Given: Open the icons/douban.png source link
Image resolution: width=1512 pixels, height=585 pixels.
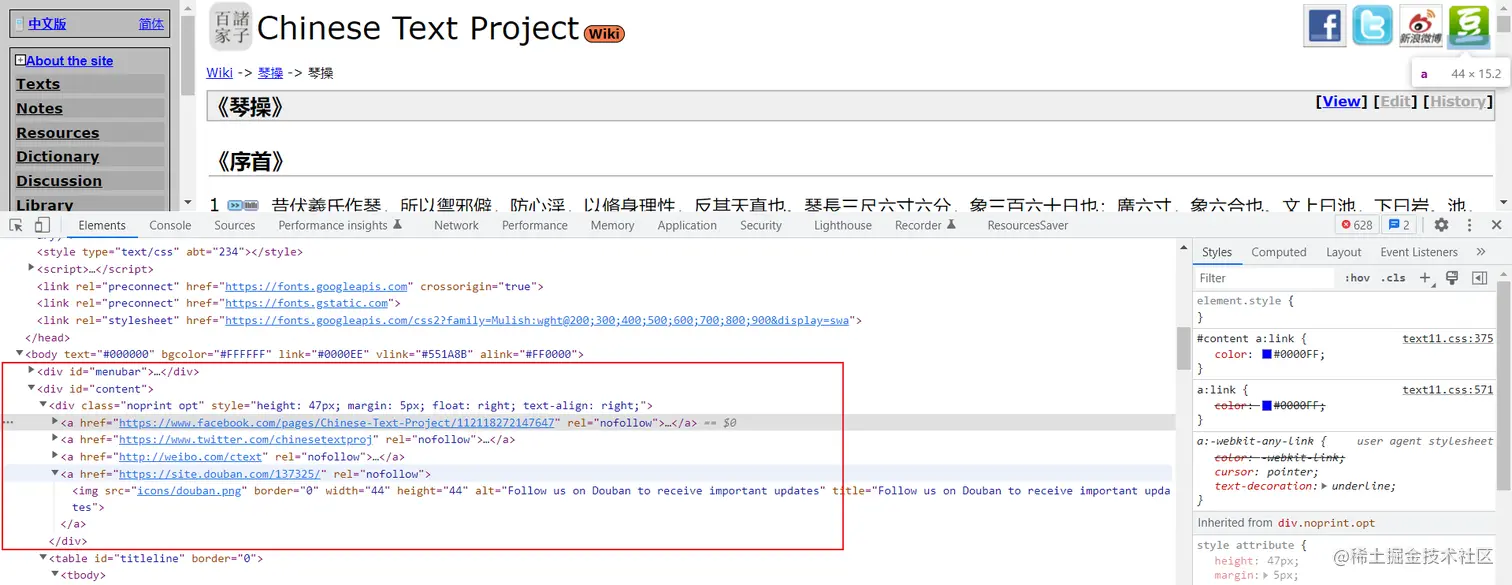Looking at the screenshot, I should click(190, 490).
